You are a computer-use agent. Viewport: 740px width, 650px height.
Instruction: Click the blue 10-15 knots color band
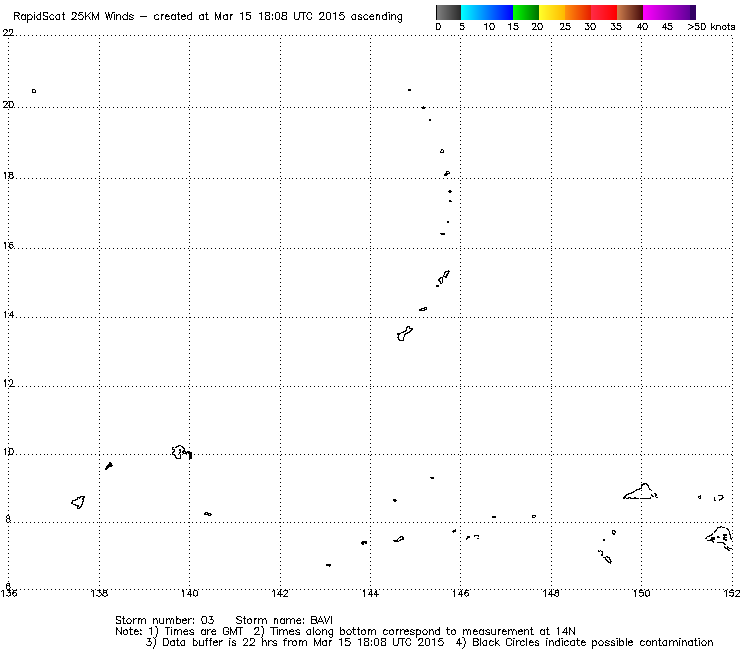(500, 12)
